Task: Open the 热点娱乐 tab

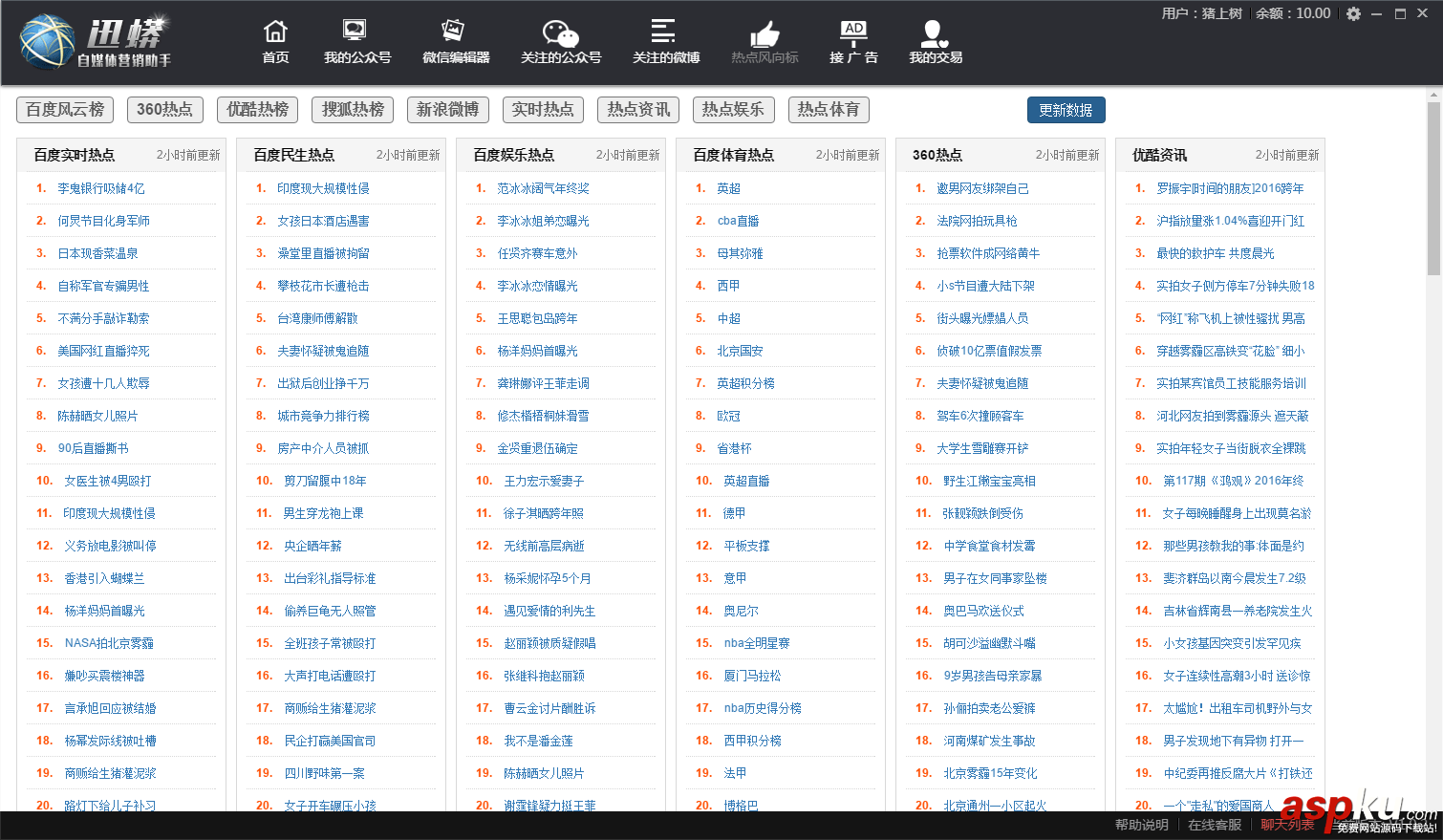Action: click(733, 109)
